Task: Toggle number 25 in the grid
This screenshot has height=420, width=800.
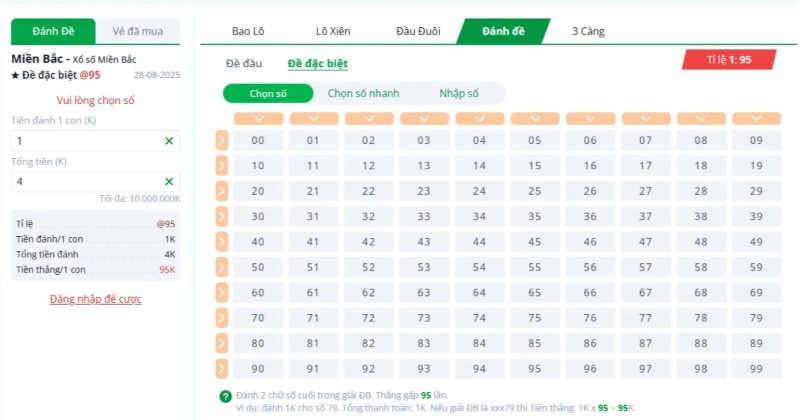Action: (x=534, y=191)
